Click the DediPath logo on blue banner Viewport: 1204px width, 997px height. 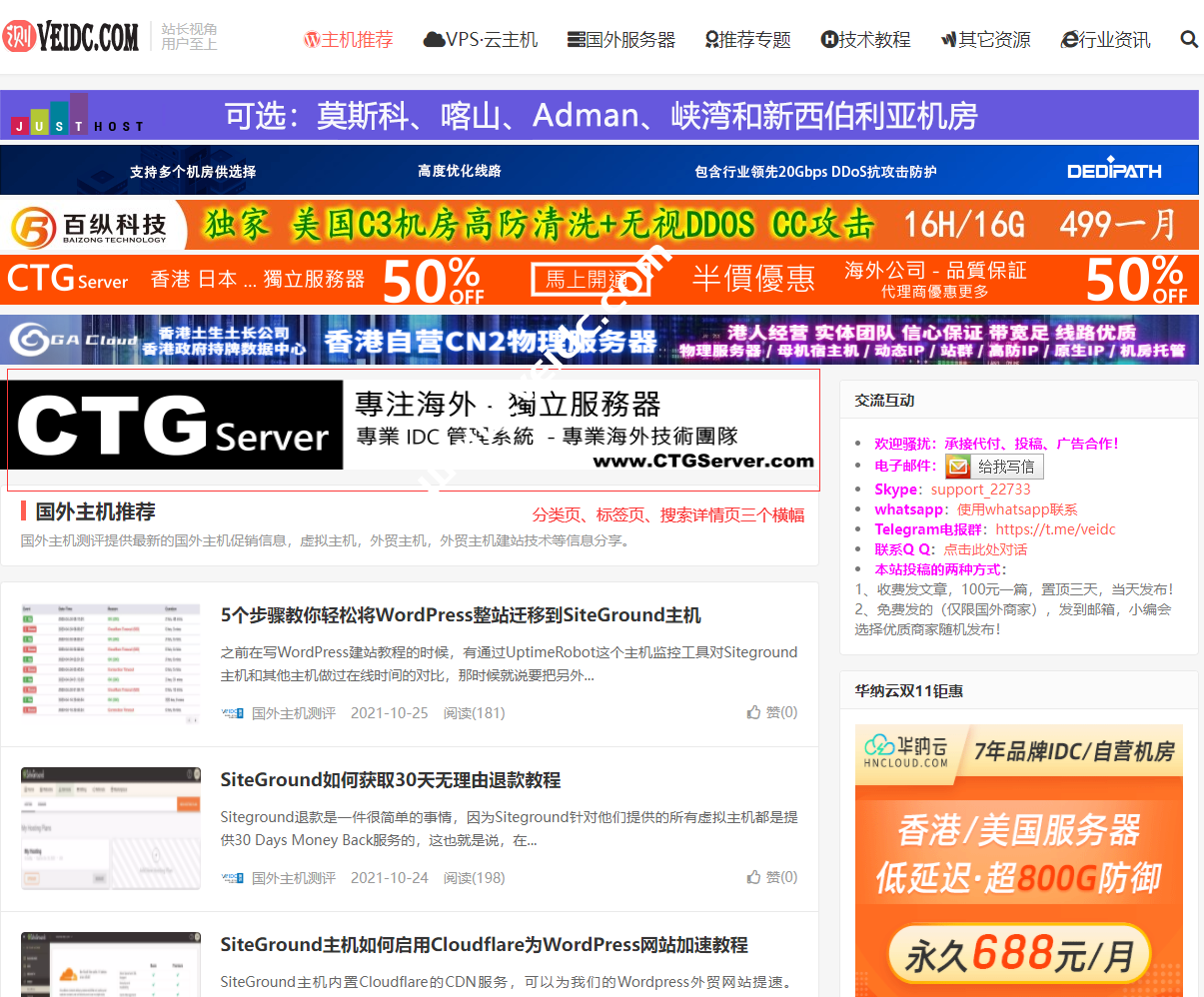pos(1113,171)
